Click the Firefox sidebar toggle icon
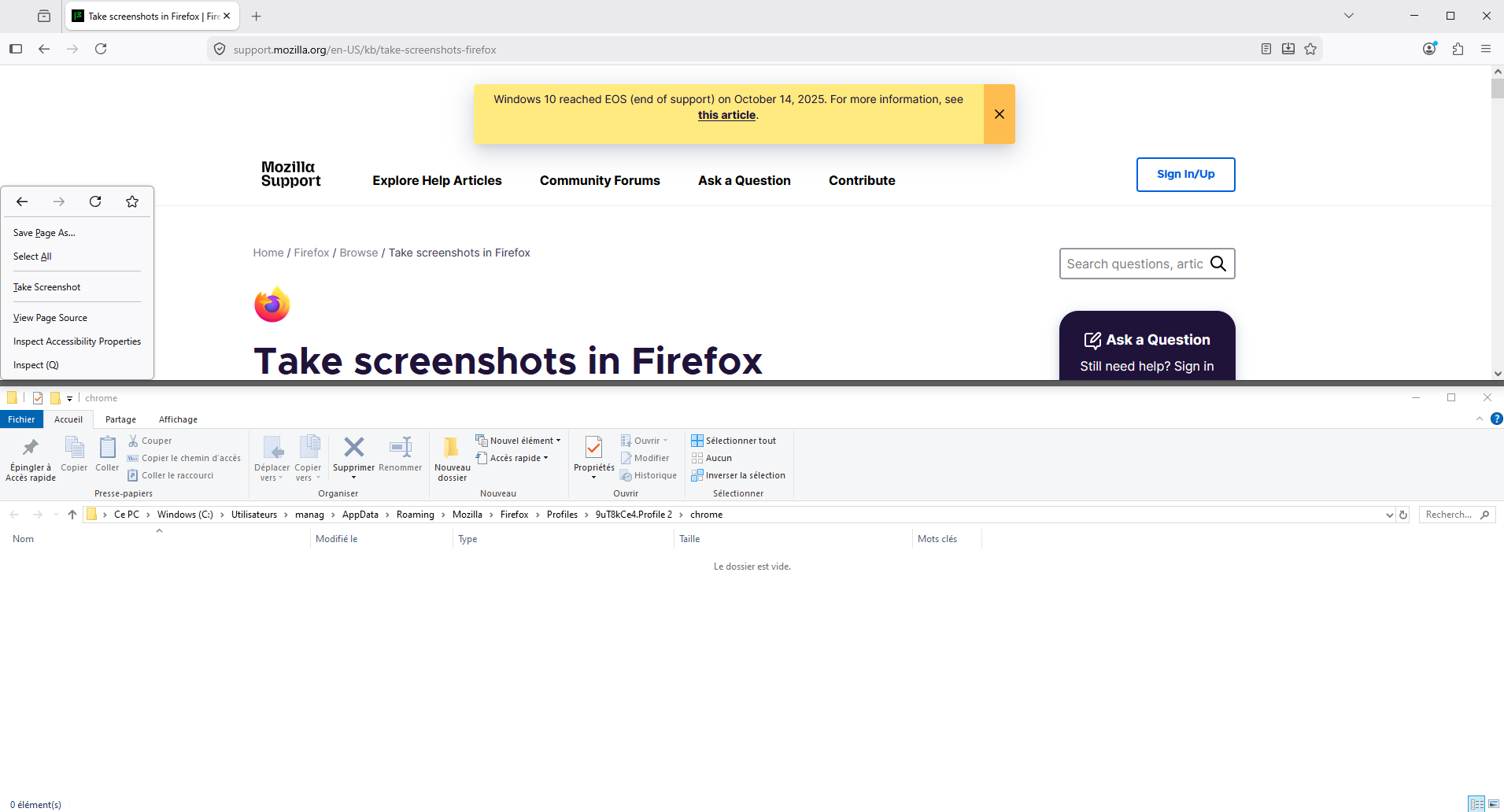Viewport: 1504px width, 812px height. (16, 49)
